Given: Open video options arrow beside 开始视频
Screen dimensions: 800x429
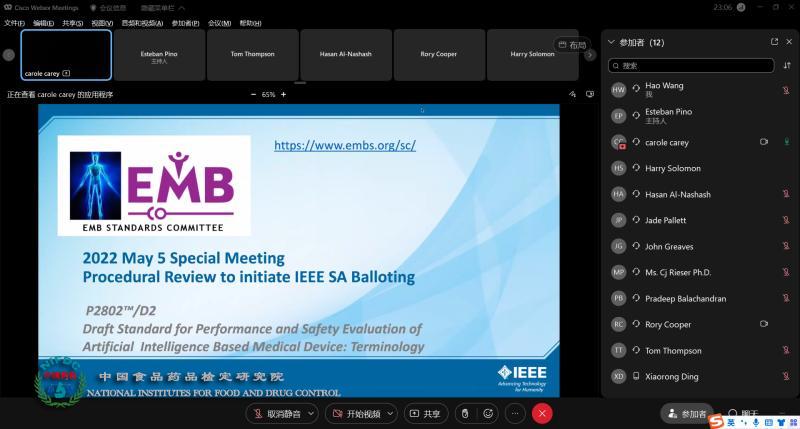Looking at the screenshot, I should click(391, 414).
